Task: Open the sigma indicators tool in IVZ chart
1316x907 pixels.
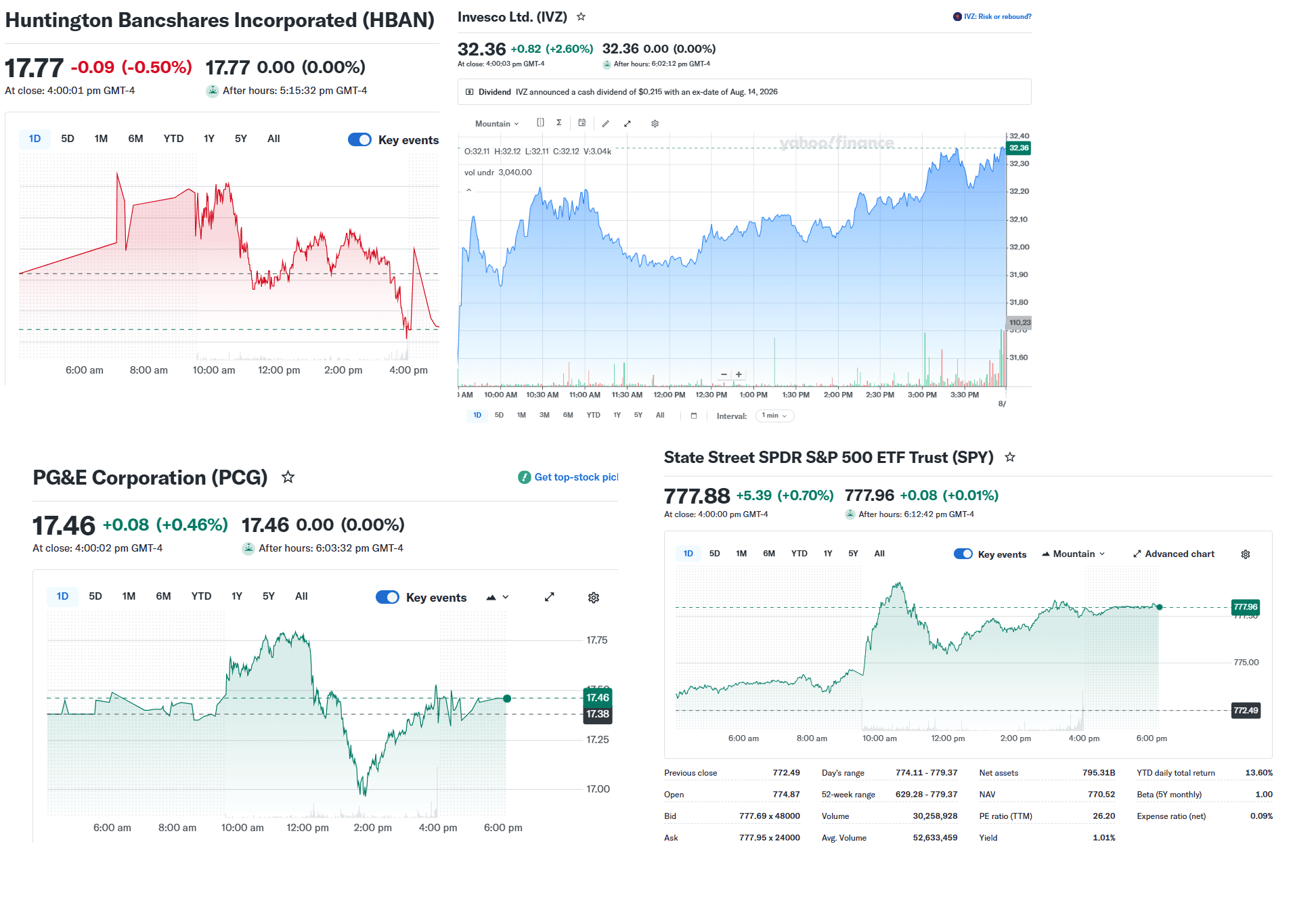Action: pos(559,123)
